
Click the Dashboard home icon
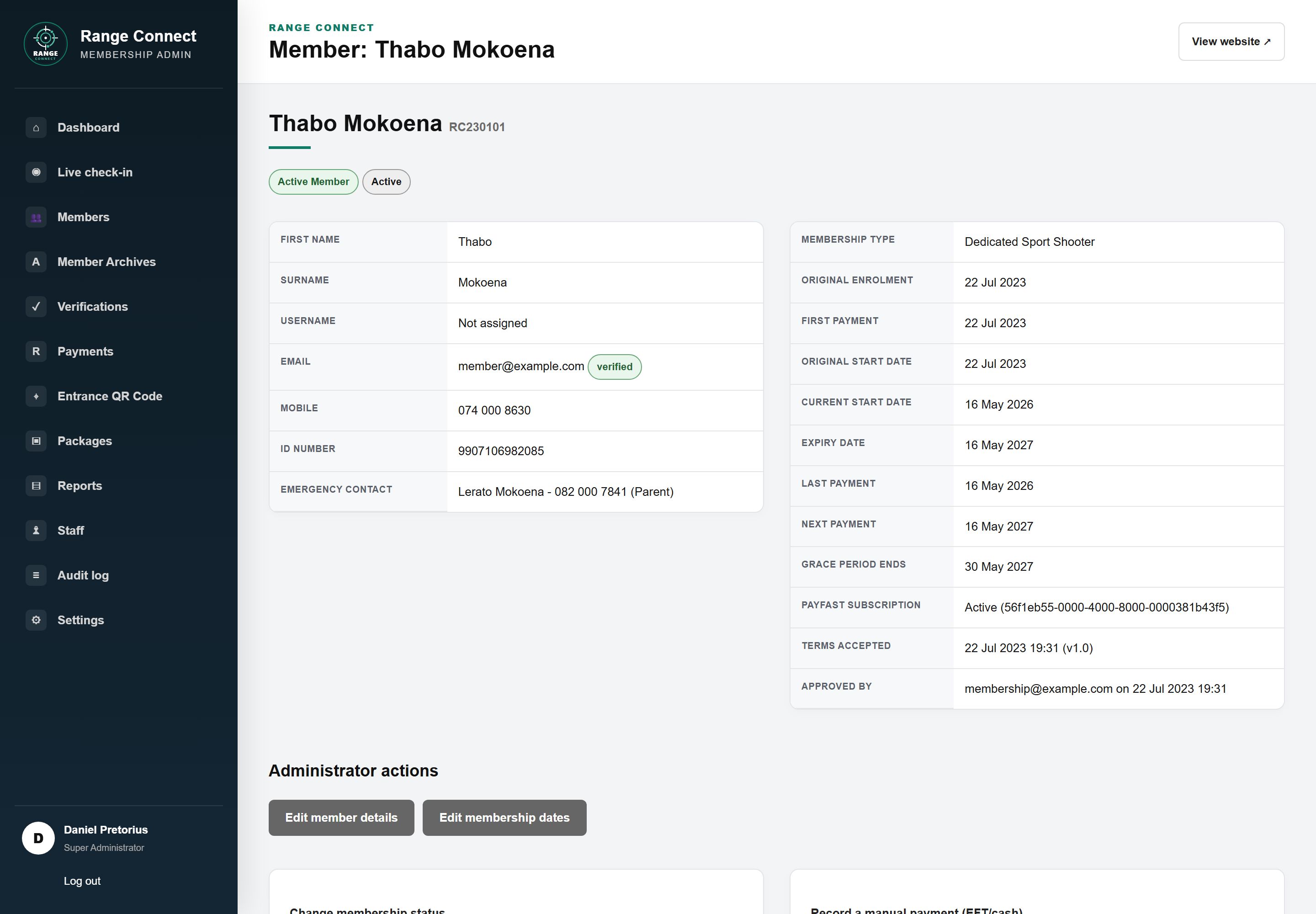(36, 128)
